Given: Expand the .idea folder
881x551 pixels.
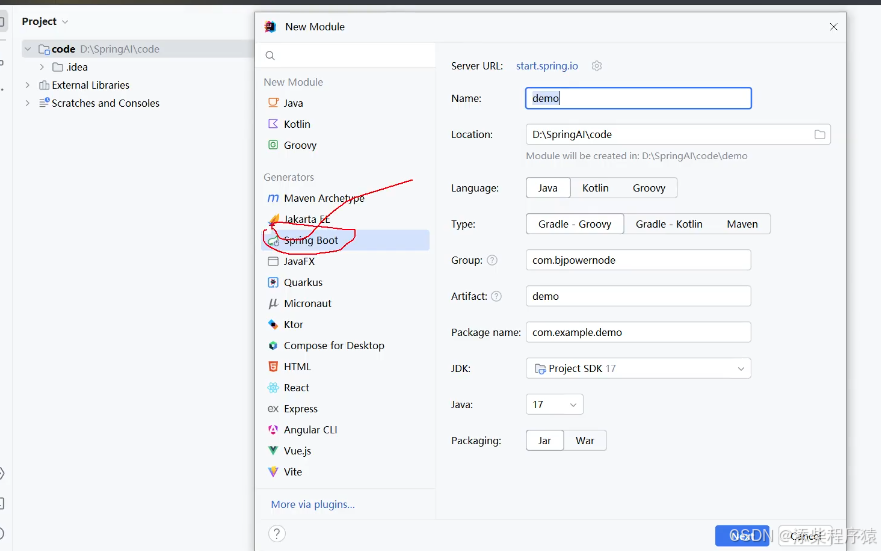Looking at the screenshot, I should pyautogui.click(x=42, y=67).
